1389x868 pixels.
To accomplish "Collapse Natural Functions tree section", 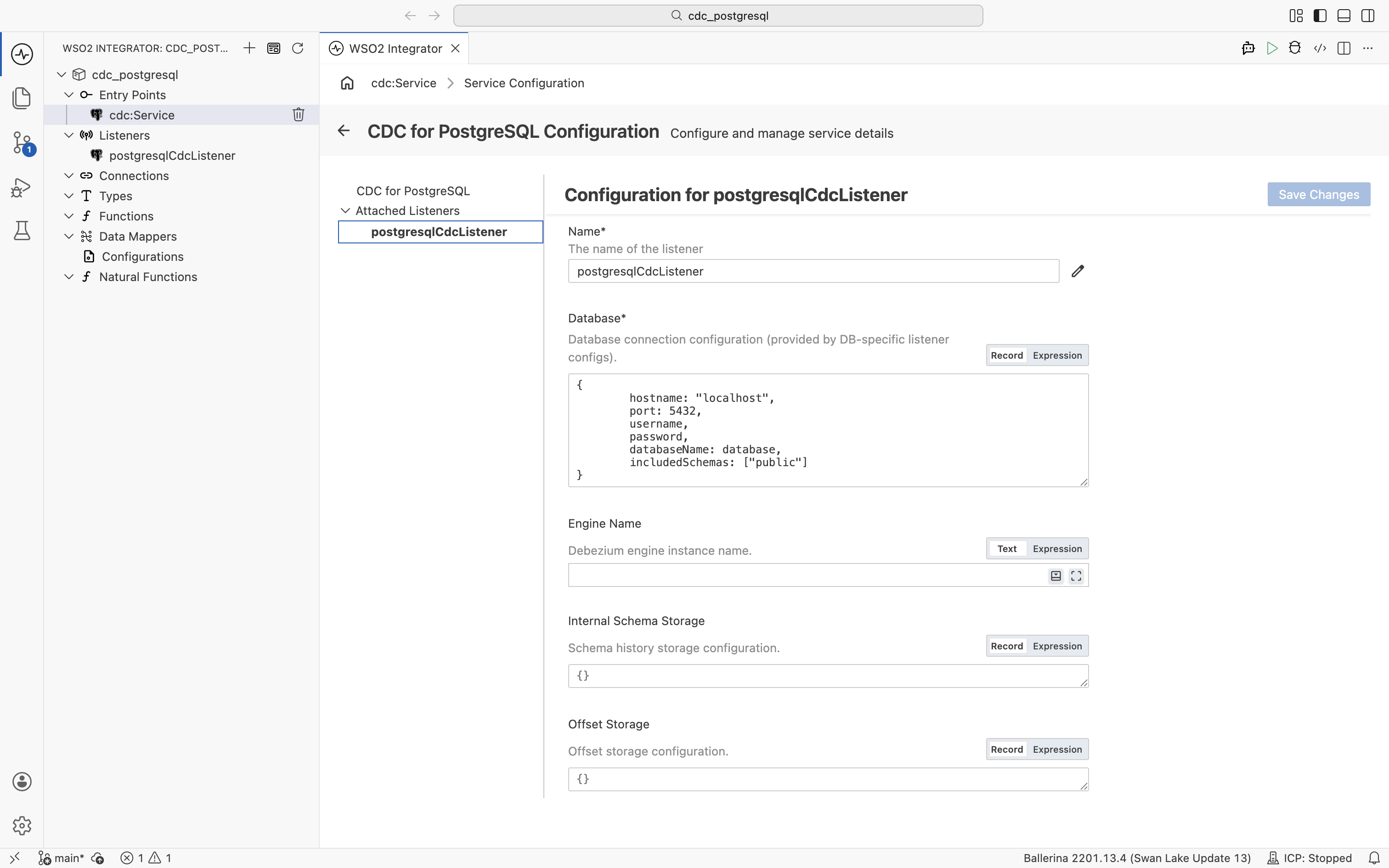I will (69, 276).
